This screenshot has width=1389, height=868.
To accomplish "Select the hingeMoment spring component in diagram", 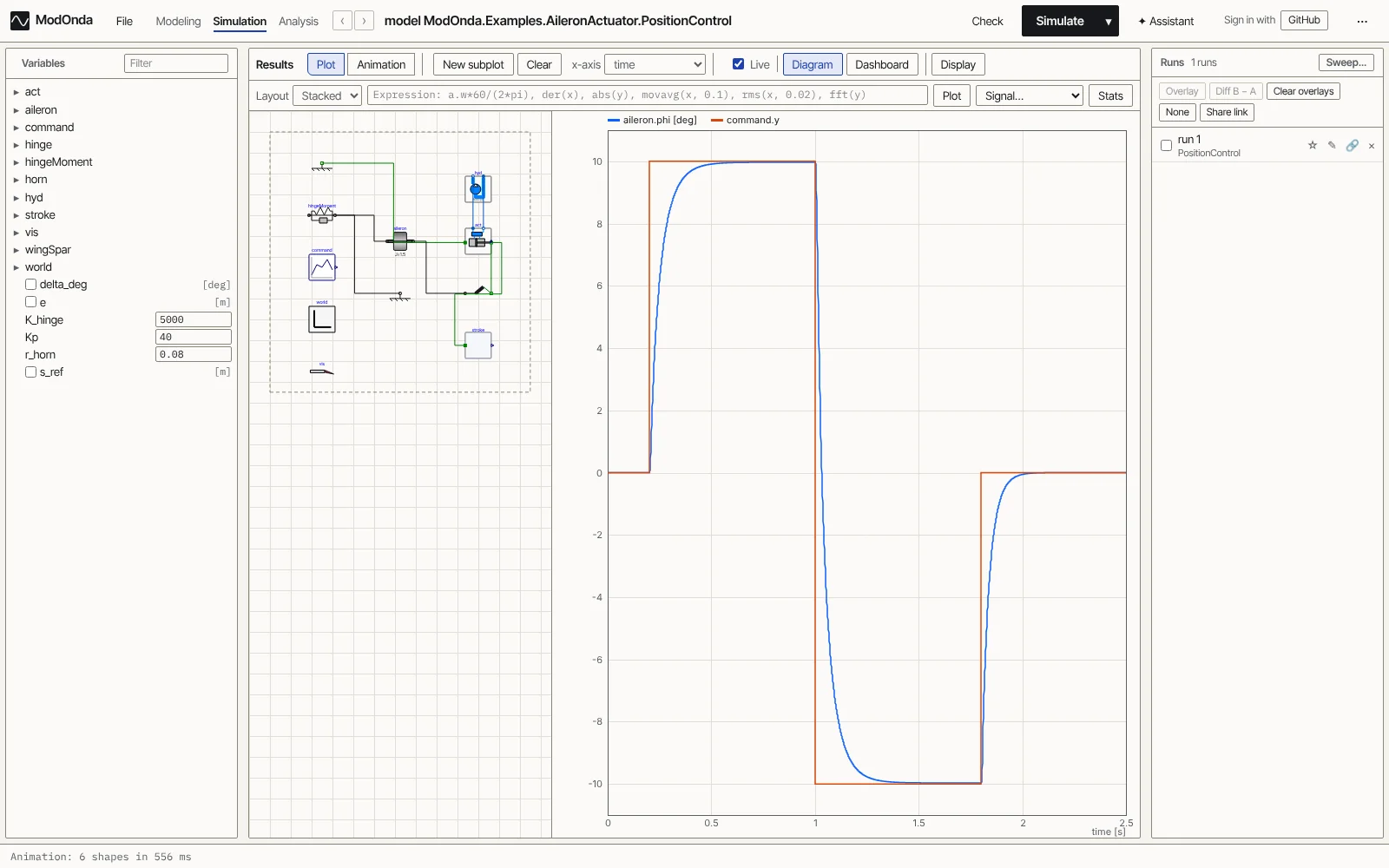I will pos(322,214).
